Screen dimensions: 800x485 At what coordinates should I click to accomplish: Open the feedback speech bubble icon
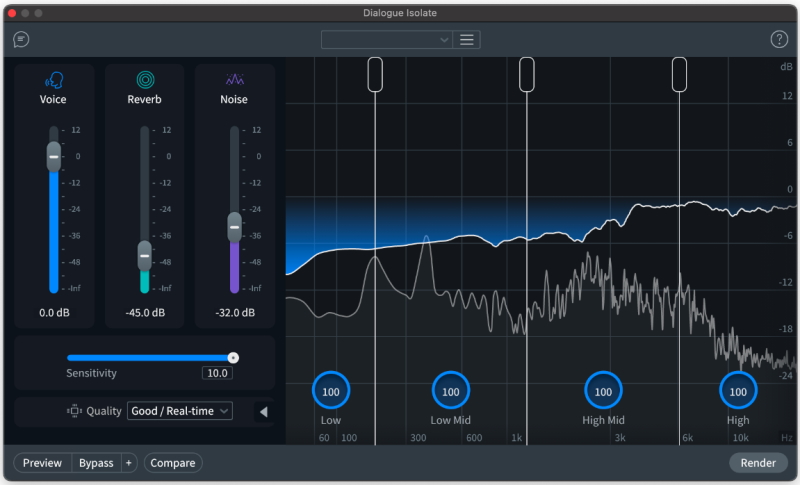pos(21,39)
